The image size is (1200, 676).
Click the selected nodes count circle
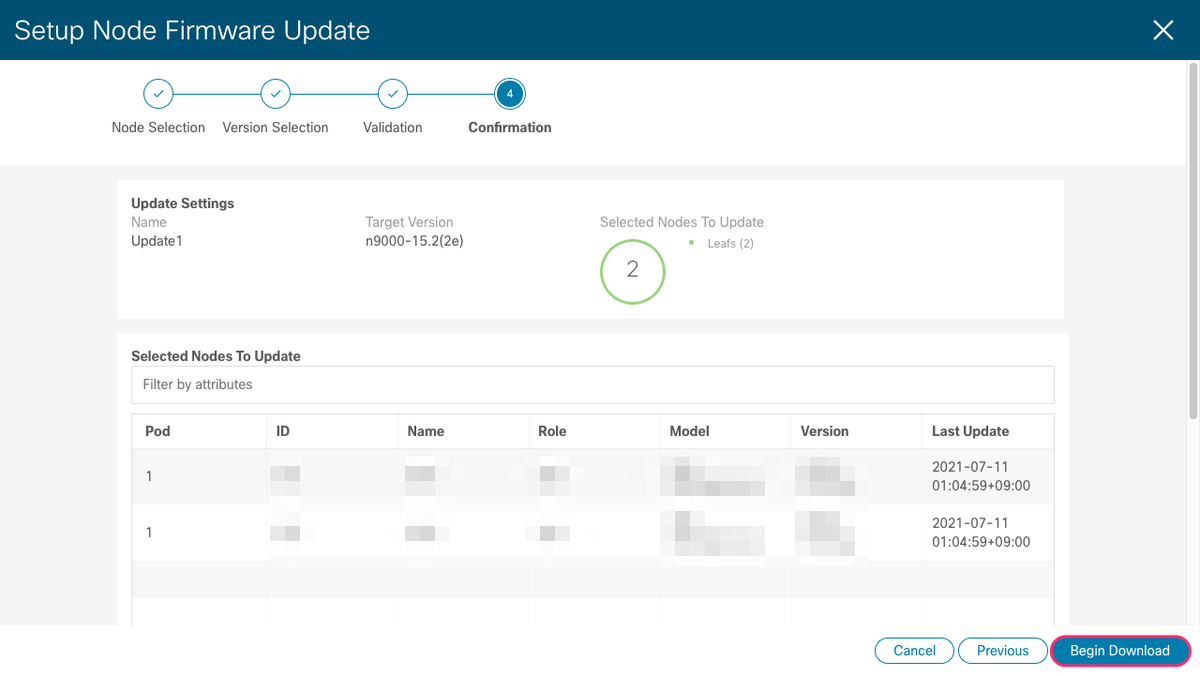pos(632,270)
